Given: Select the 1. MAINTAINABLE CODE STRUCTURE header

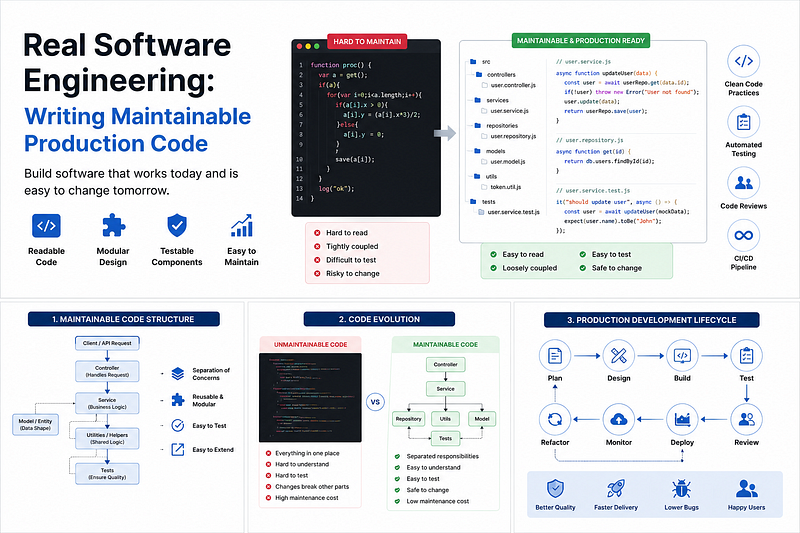Looking at the screenshot, I should click(x=123, y=319).
